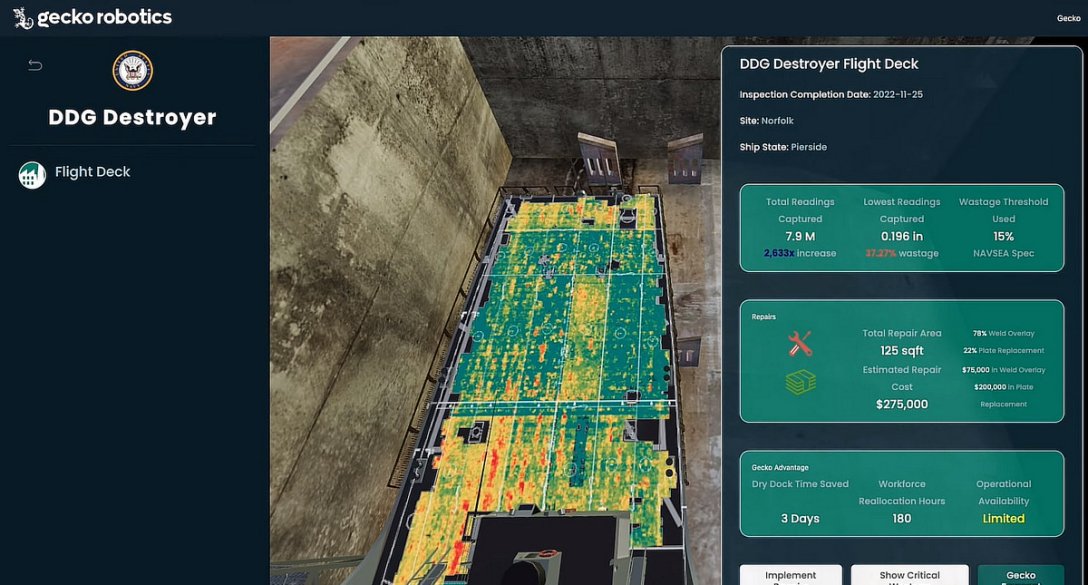The height and width of the screenshot is (585, 1088).
Task: Click the Flight Deck chart icon
Action: [x=32, y=175]
